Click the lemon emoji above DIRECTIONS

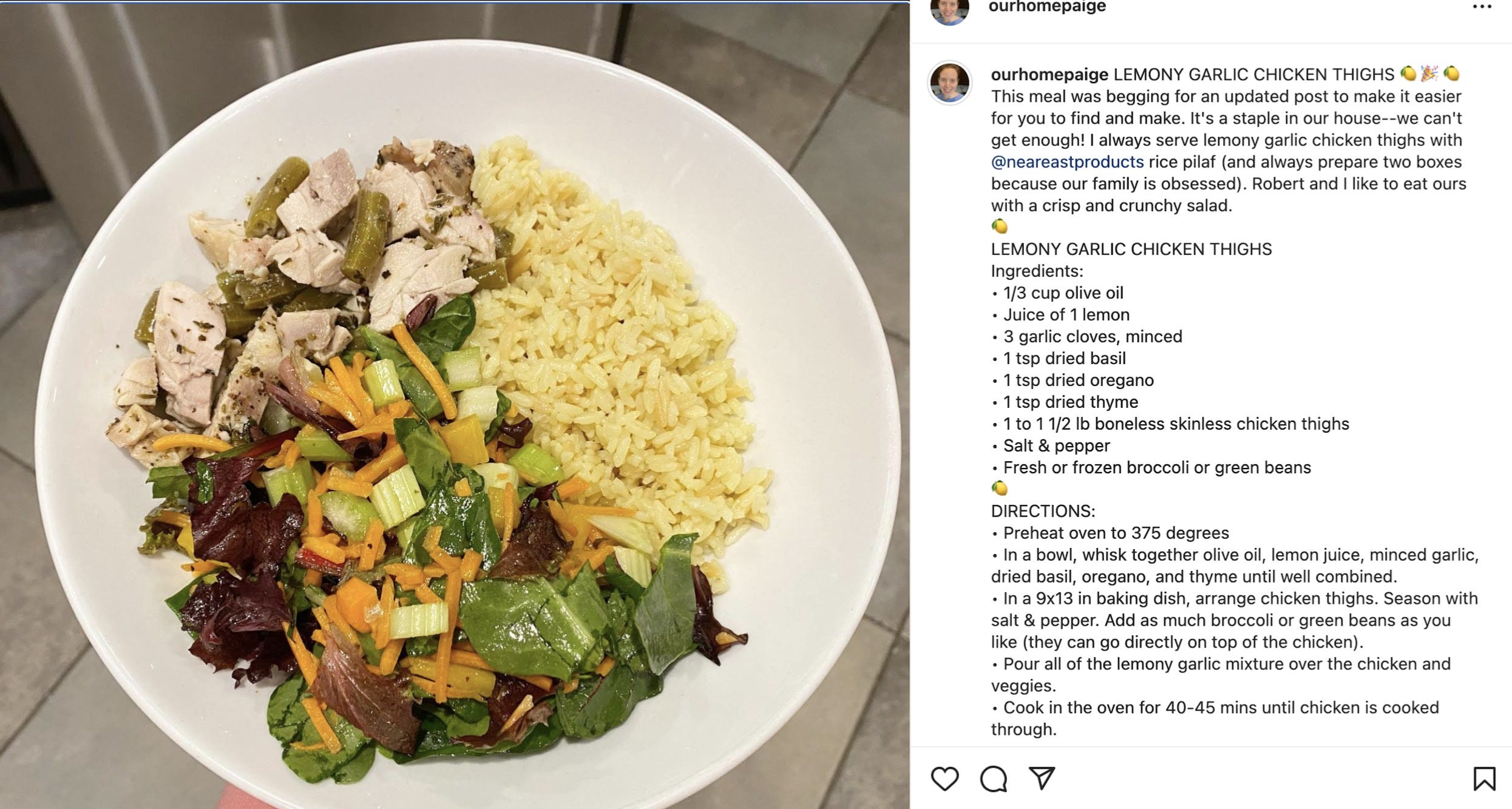tap(1000, 488)
